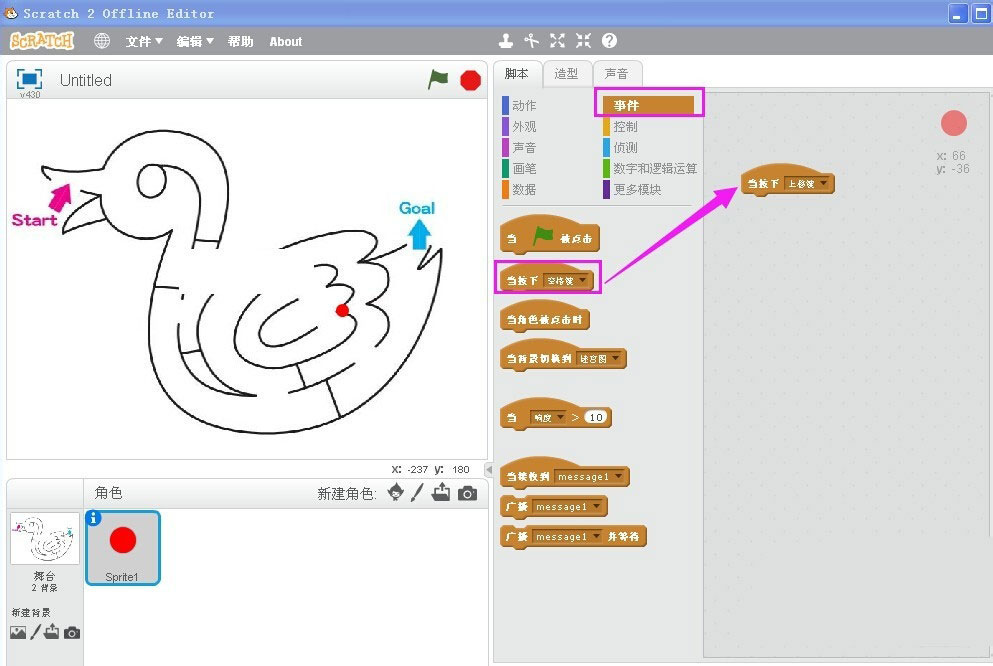Select the grow sprite tool
Viewport: 993px width, 666px height.
[x=557, y=41]
